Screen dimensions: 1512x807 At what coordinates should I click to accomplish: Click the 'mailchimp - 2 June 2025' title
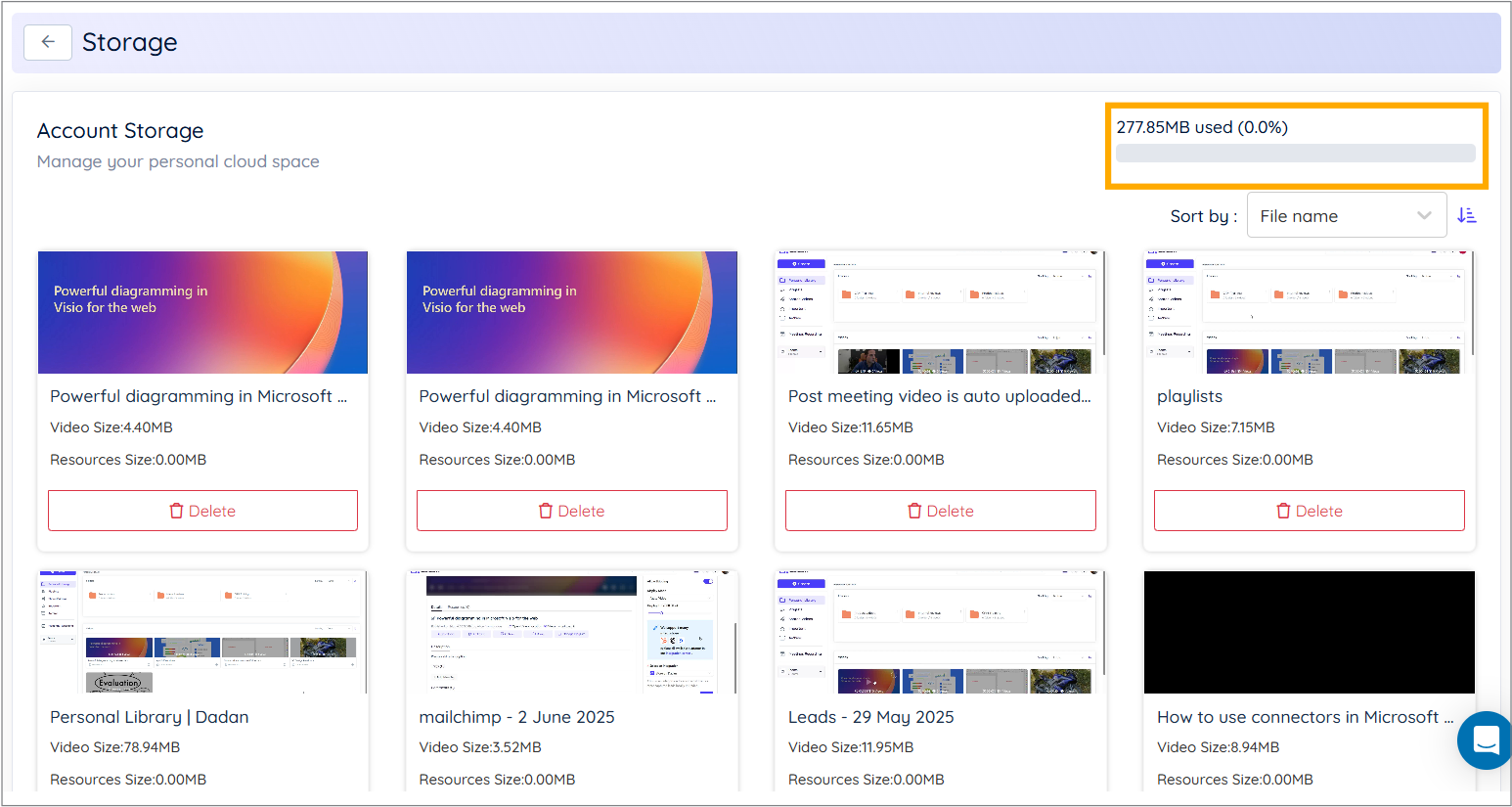click(516, 717)
